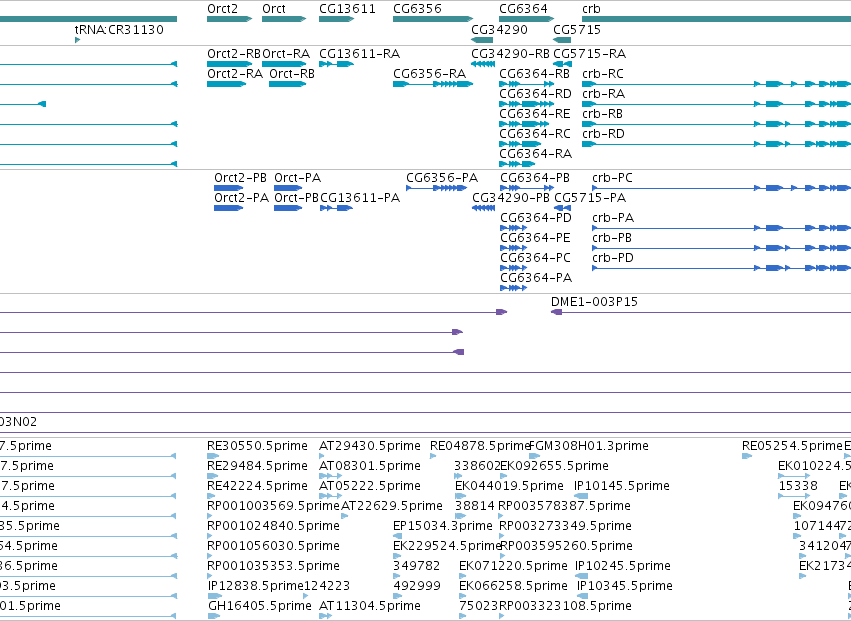Viewport: 851px width, 621px height.
Task: Open transcript CG6364-RC label
Action: click(x=535, y=134)
